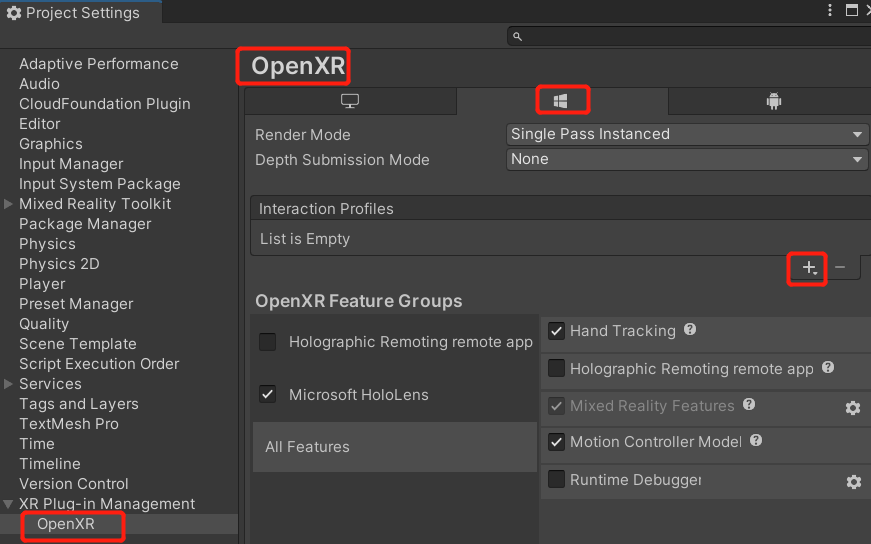Select the standalone desktop monitor tab
The width and height of the screenshot is (871, 544).
[x=350, y=101]
